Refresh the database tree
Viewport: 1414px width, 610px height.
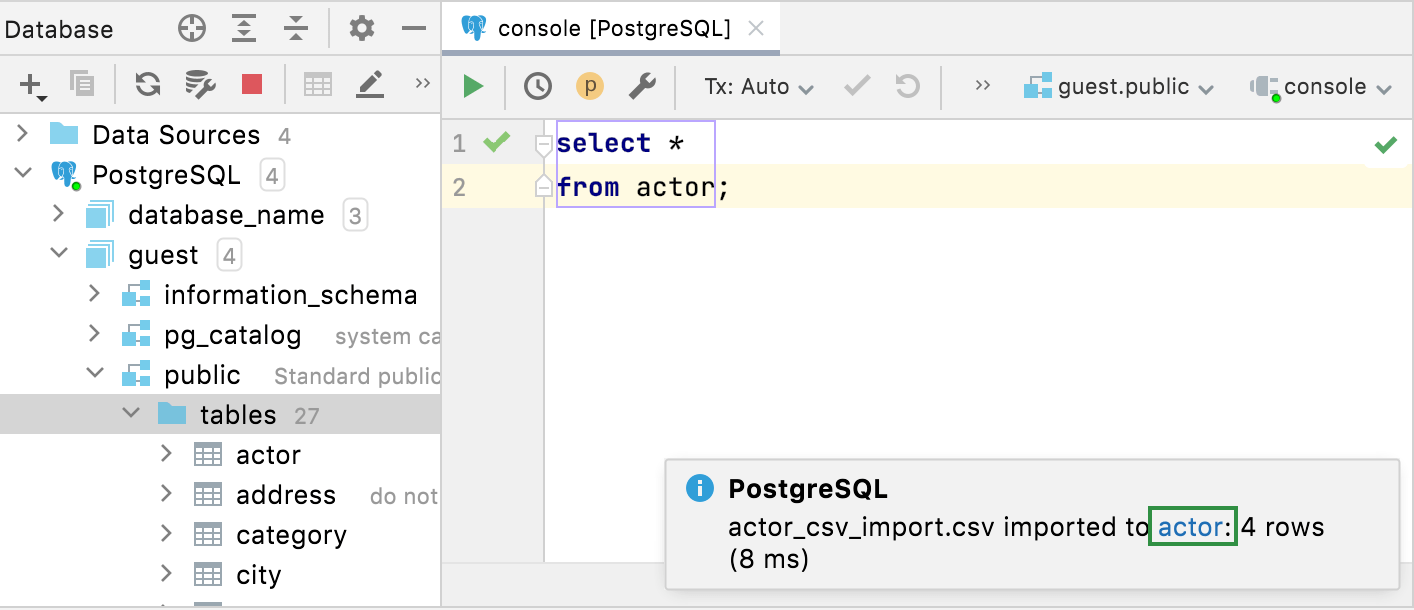pos(148,85)
